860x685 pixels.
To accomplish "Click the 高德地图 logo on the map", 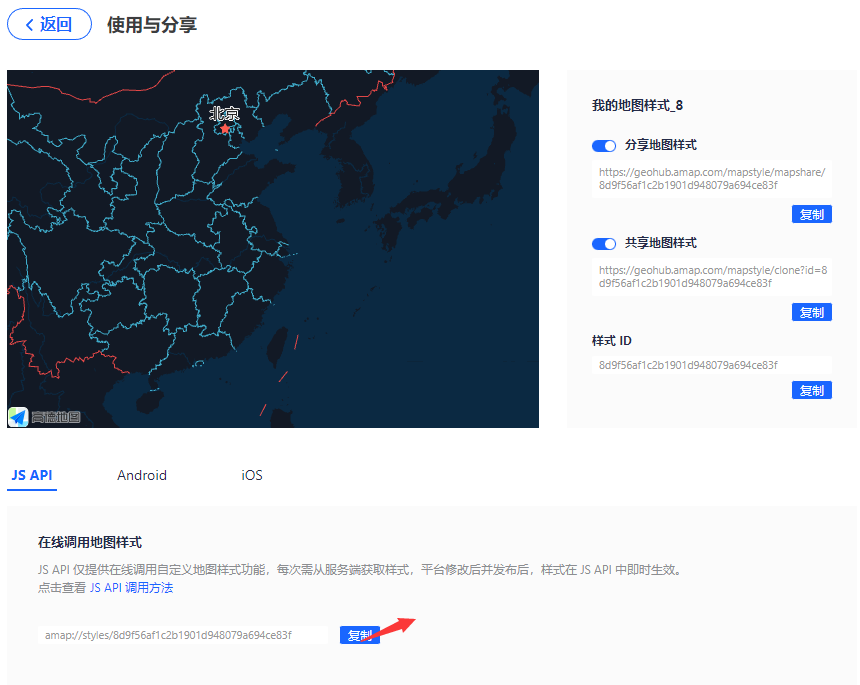I will pos(44,417).
